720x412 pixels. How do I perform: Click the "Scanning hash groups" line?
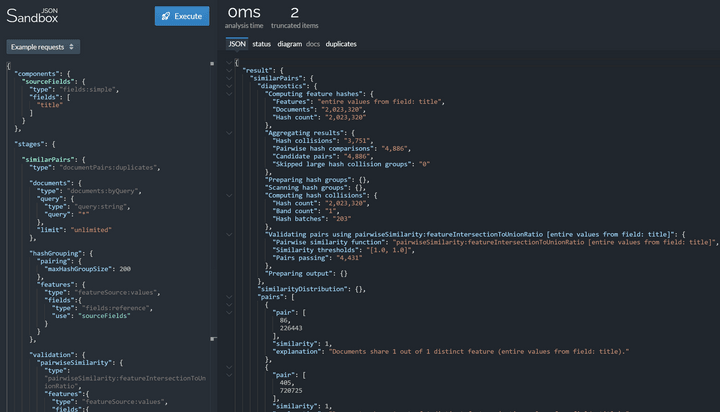tap(315, 188)
